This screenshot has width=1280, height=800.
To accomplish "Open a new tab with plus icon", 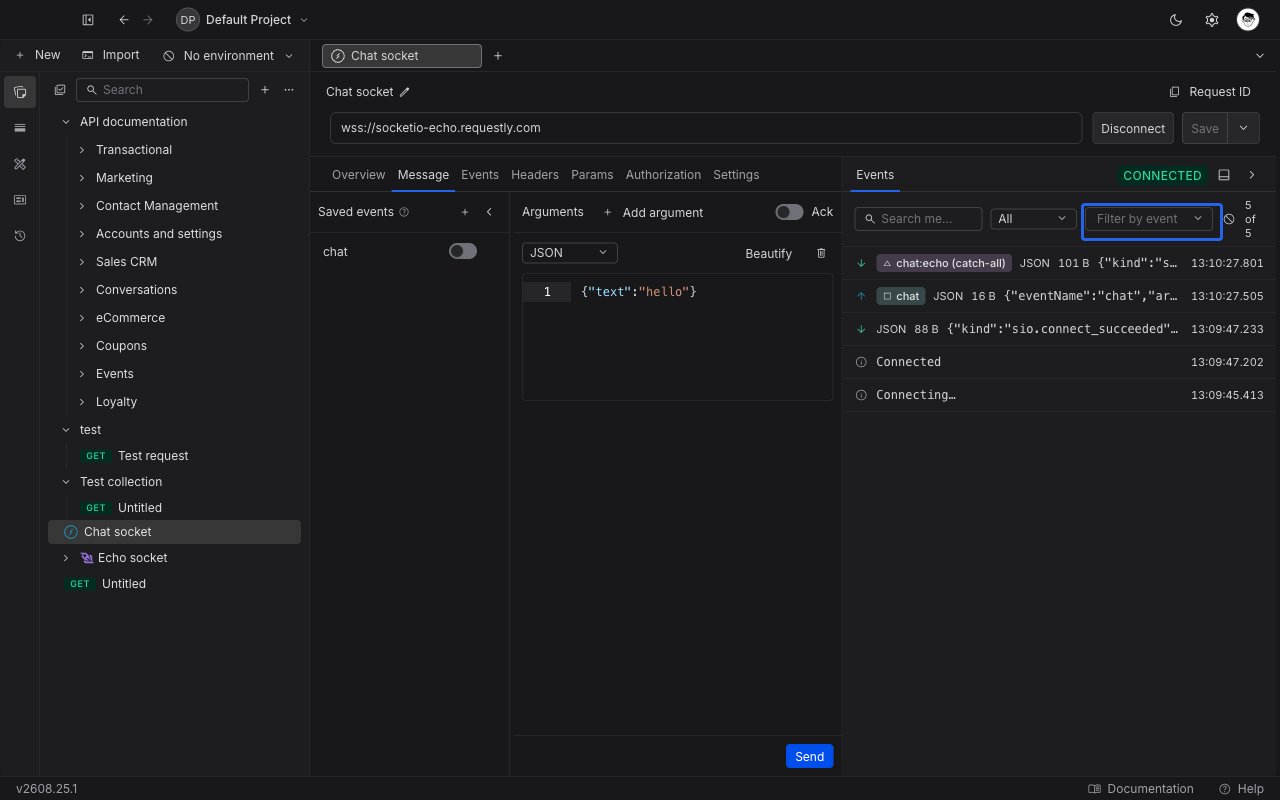I will coord(498,56).
